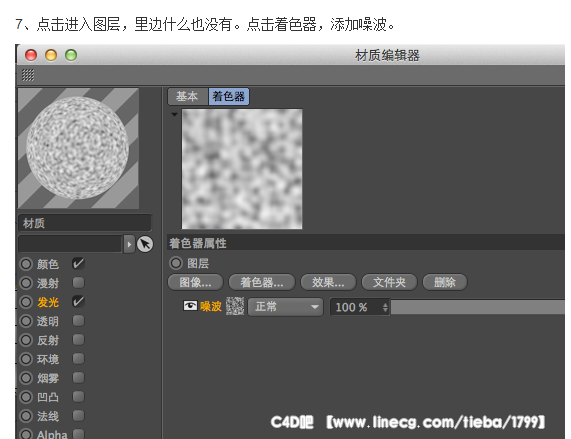
Task: Click the opacity stepper arrows
Action: (x=385, y=307)
